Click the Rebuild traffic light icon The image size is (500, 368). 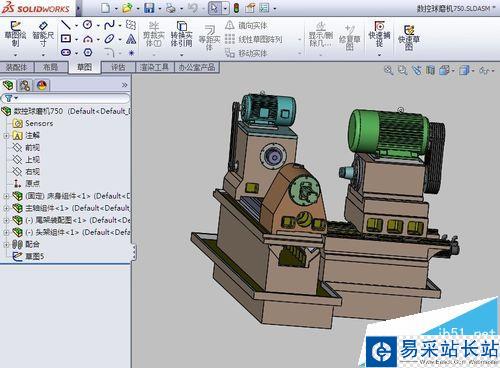point(236,8)
